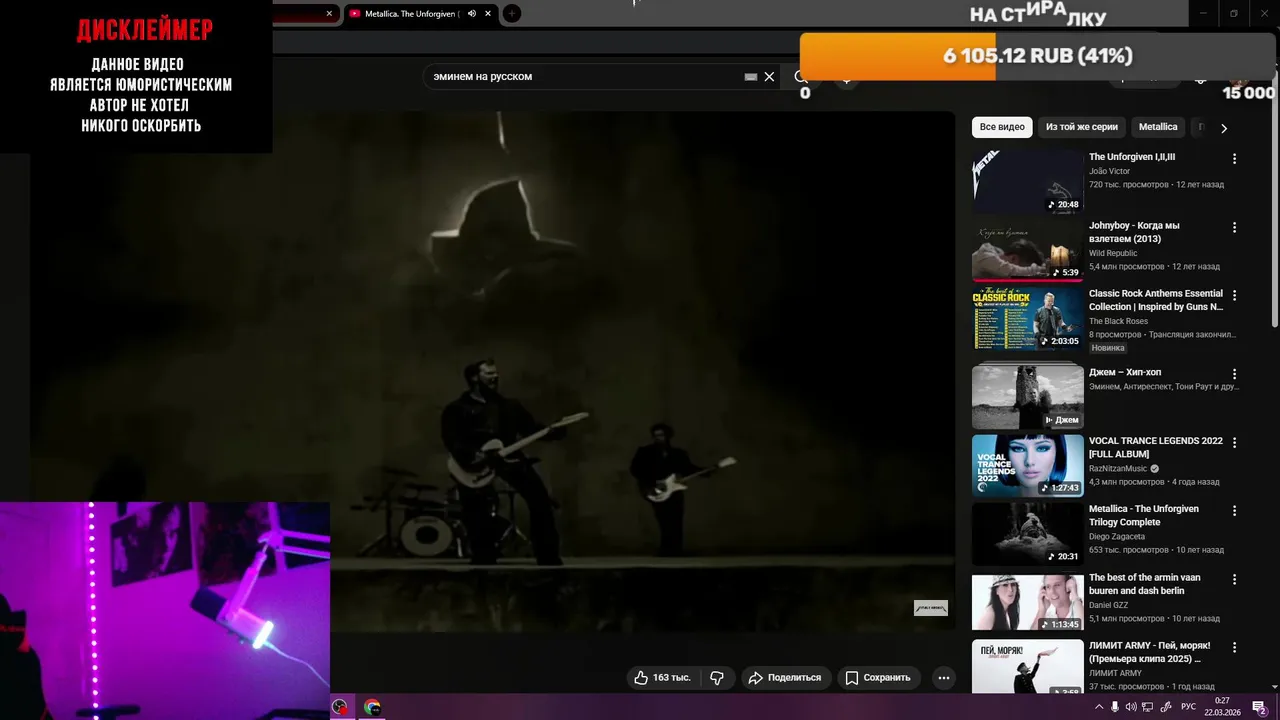Go to the RazNitzanMusic channel
Image resolution: width=1280 pixels, height=720 pixels.
1118,468
